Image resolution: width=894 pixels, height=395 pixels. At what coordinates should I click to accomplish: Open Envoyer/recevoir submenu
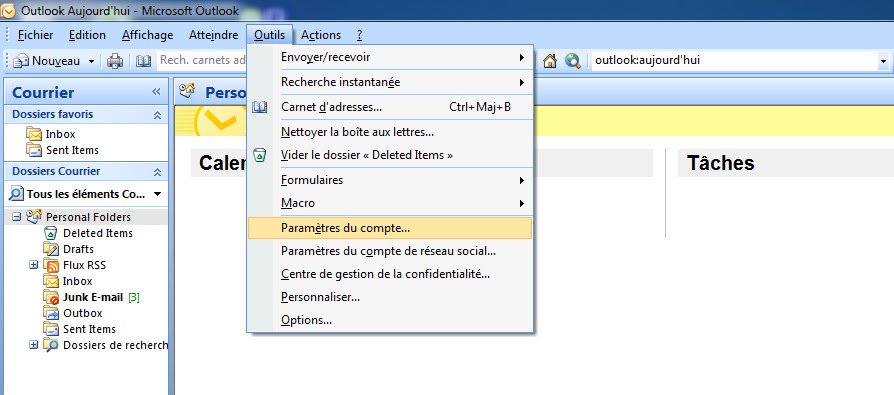tap(390, 58)
